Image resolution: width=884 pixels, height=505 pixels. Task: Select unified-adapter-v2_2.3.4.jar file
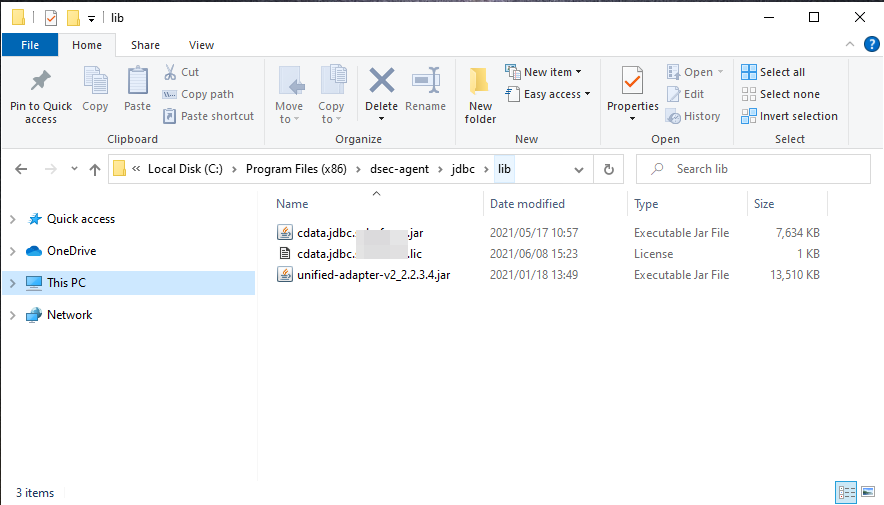pos(373,275)
